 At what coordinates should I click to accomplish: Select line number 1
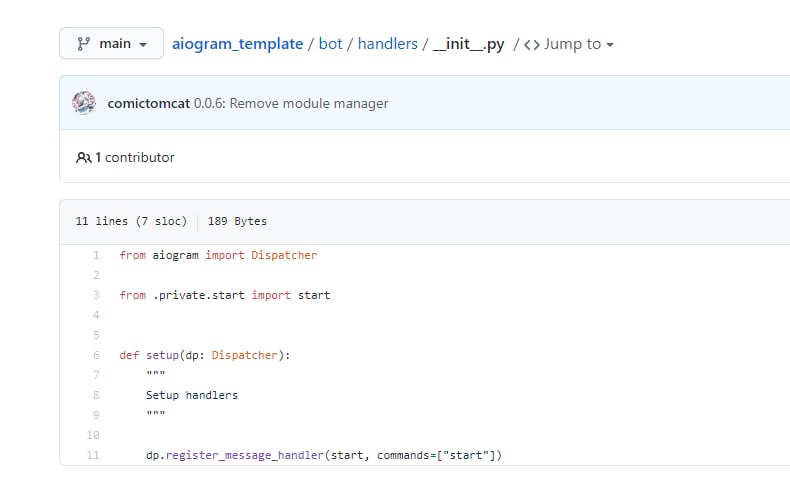click(96, 255)
